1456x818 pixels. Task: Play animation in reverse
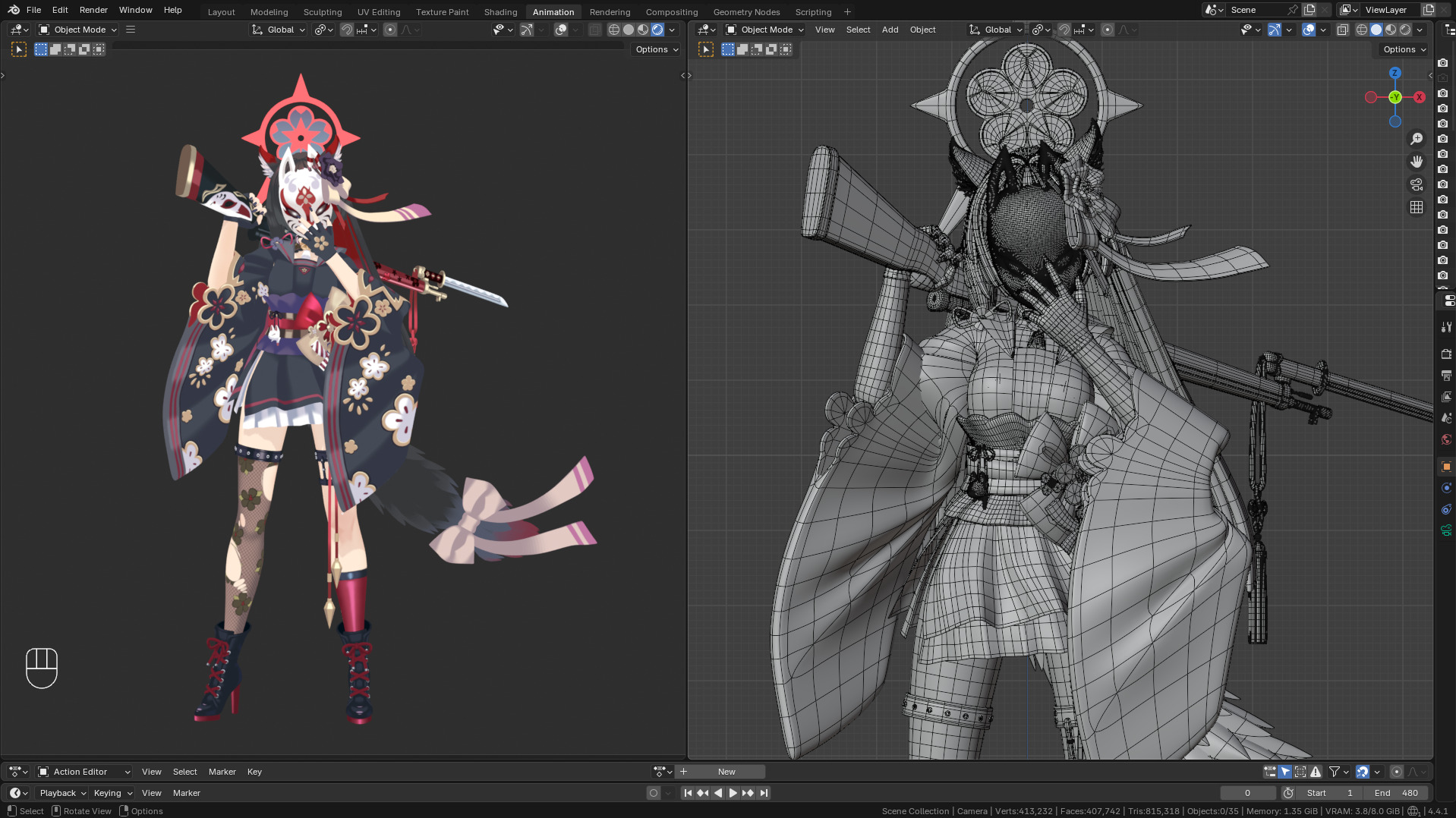pyautogui.click(x=718, y=793)
